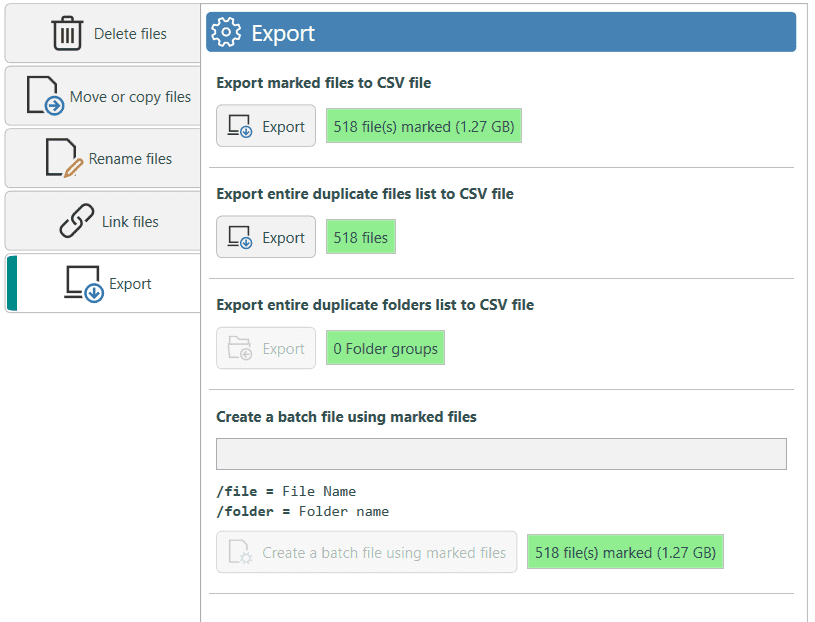Click the monitor download icon in the sidebar Export tab
The height and width of the screenshot is (622, 815).
(85, 284)
